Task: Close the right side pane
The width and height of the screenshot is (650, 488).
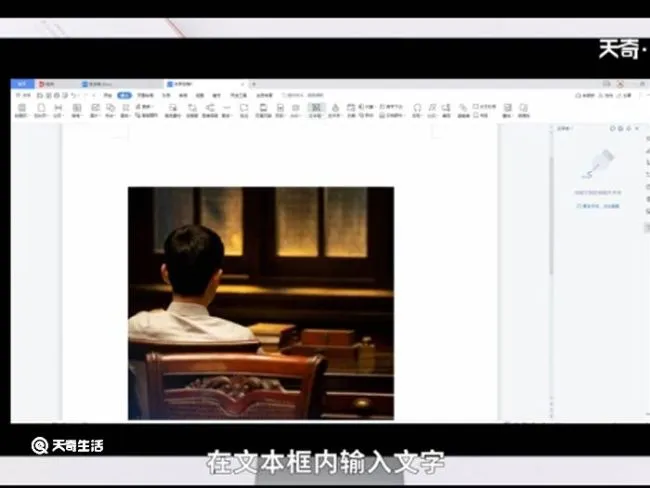Action: click(637, 129)
